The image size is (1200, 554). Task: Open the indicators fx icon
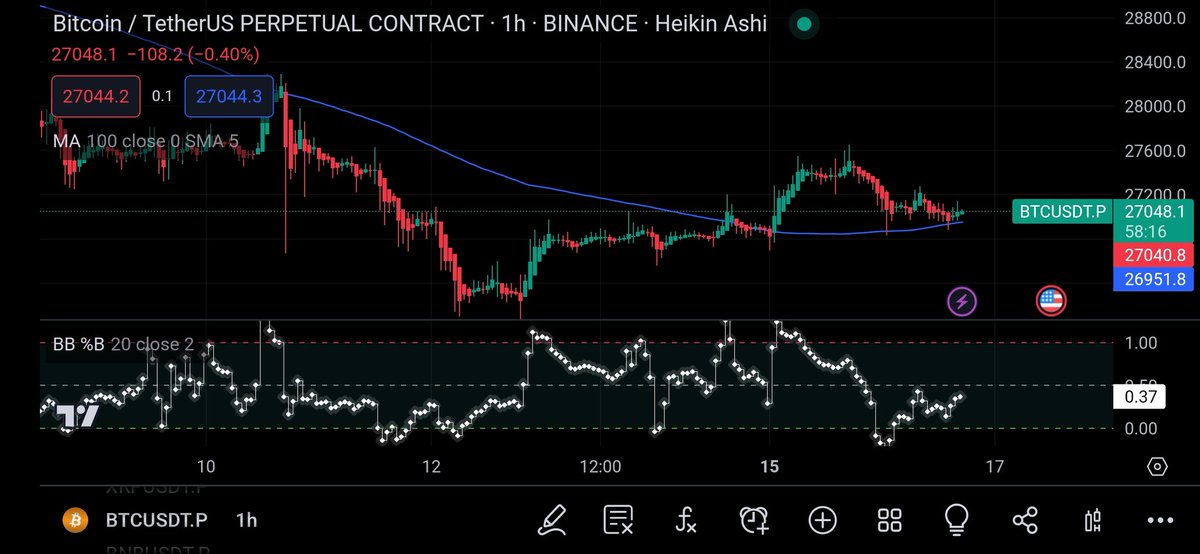[x=686, y=520]
